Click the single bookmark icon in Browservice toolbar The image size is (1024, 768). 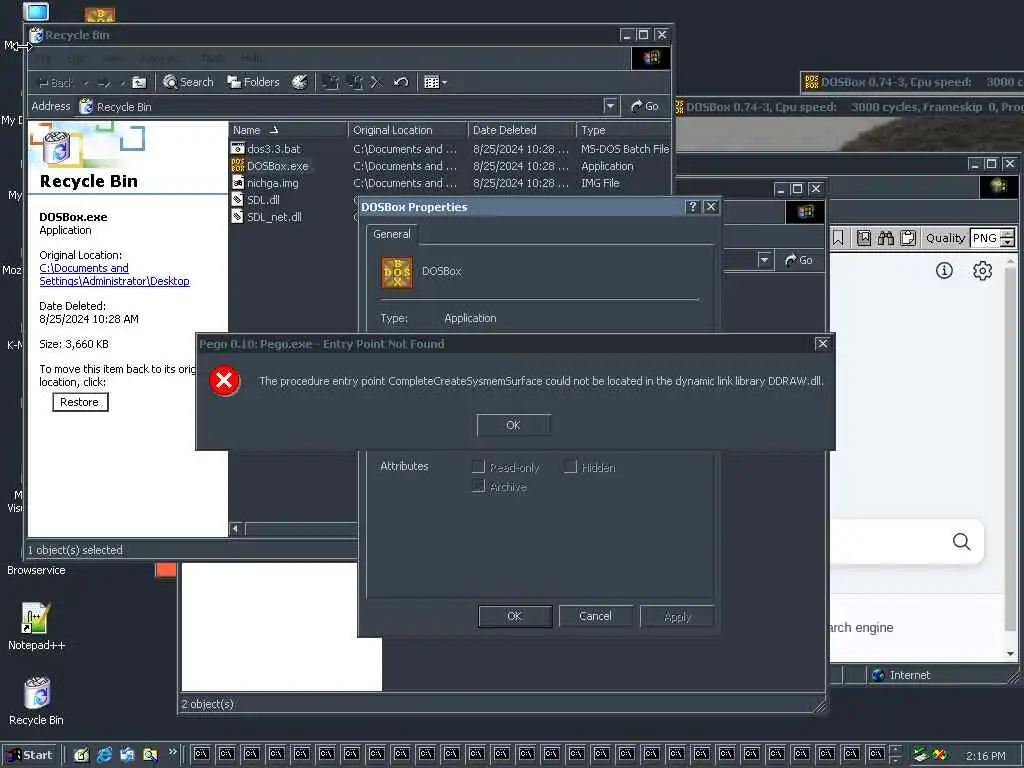[x=838, y=238]
